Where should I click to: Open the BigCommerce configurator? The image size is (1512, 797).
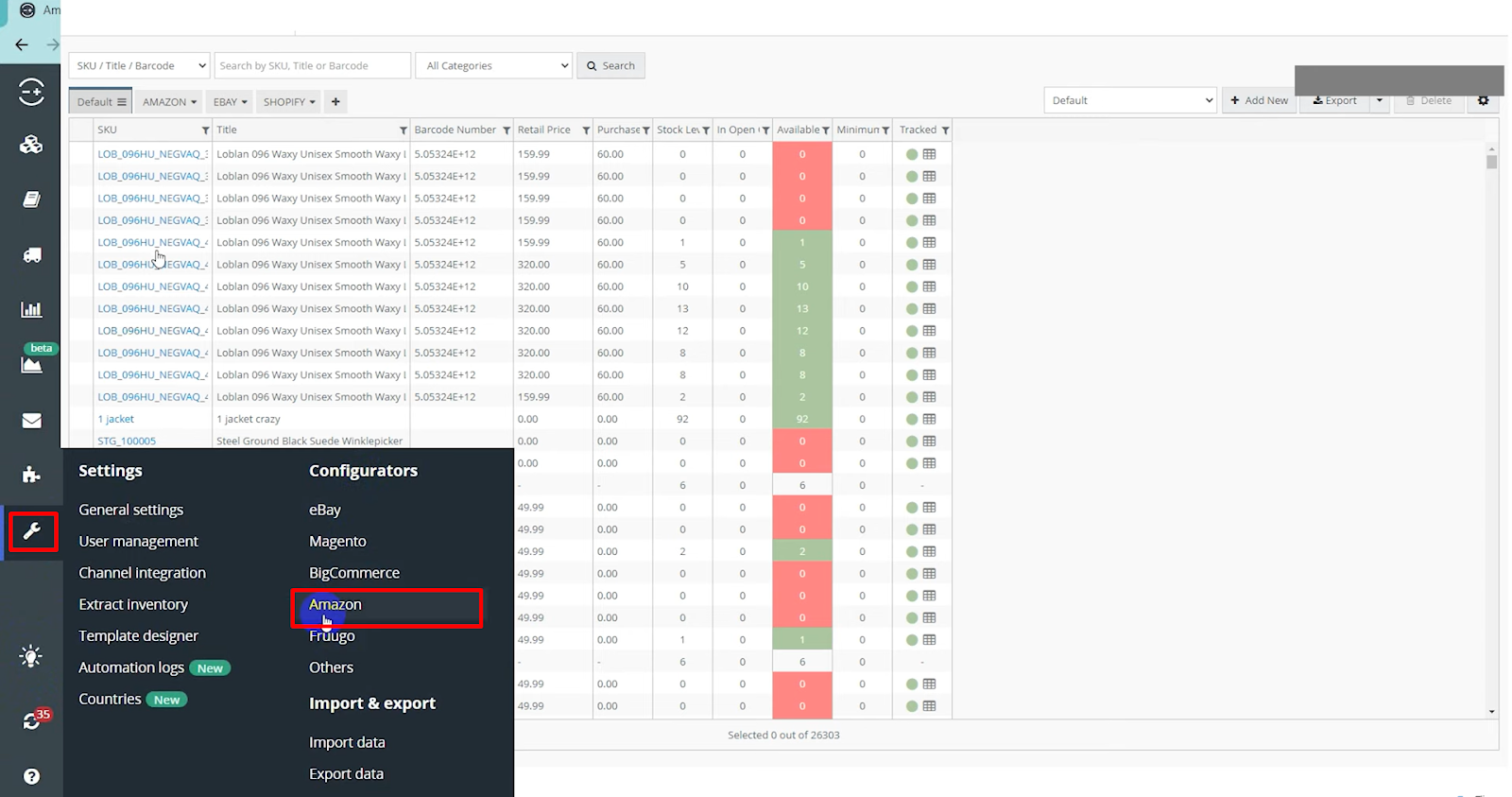354,573
